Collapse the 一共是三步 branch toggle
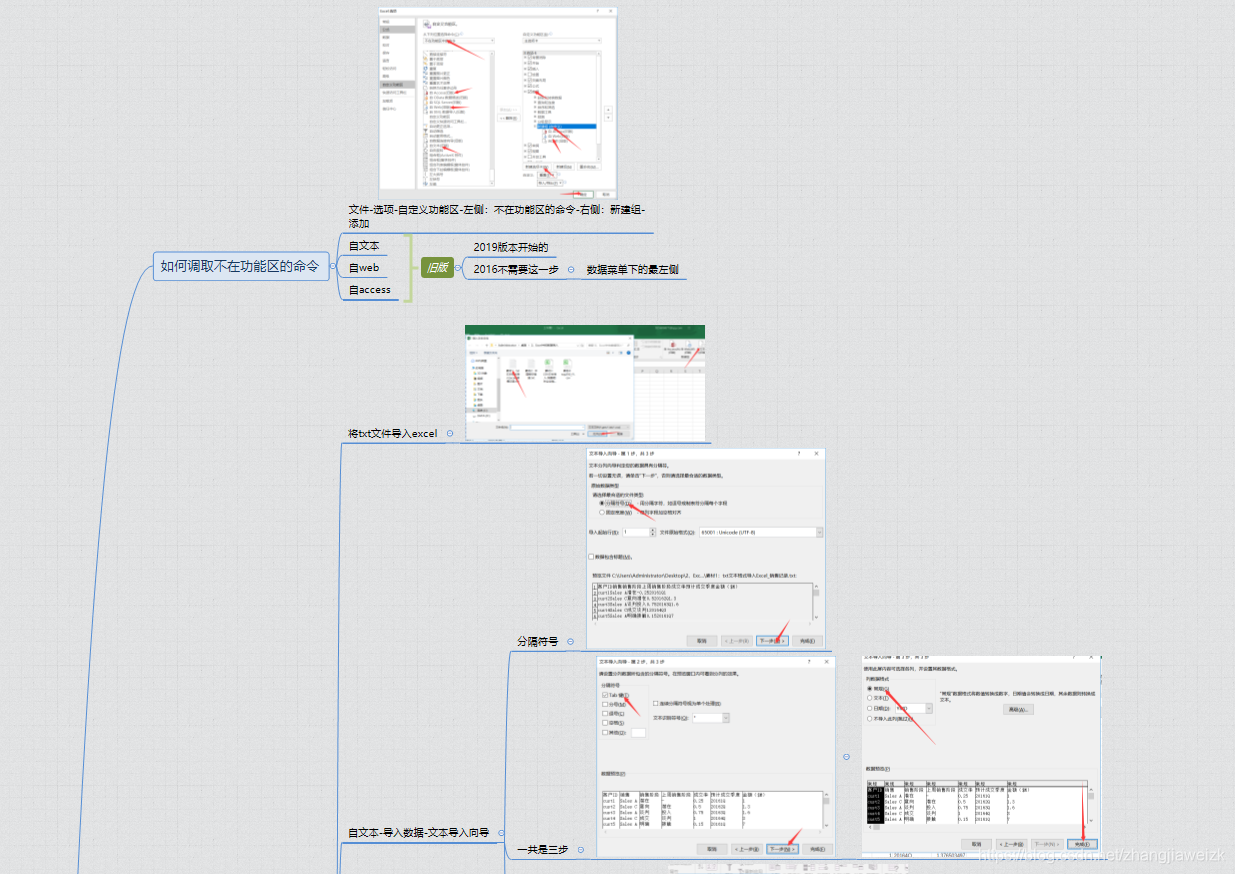The height and width of the screenshot is (874, 1235). point(580,849)
